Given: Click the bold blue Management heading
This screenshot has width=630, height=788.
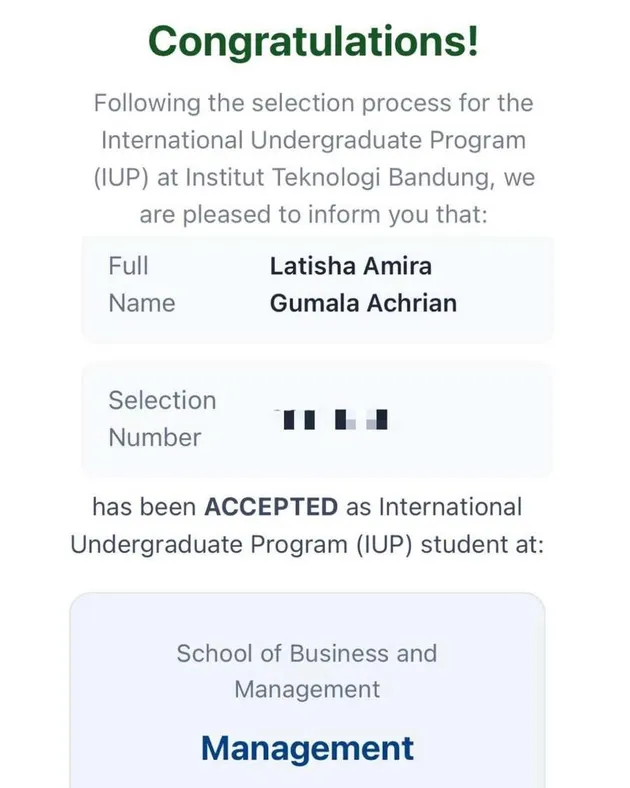Looking at the screenshot, I should [x=307, y=748].
